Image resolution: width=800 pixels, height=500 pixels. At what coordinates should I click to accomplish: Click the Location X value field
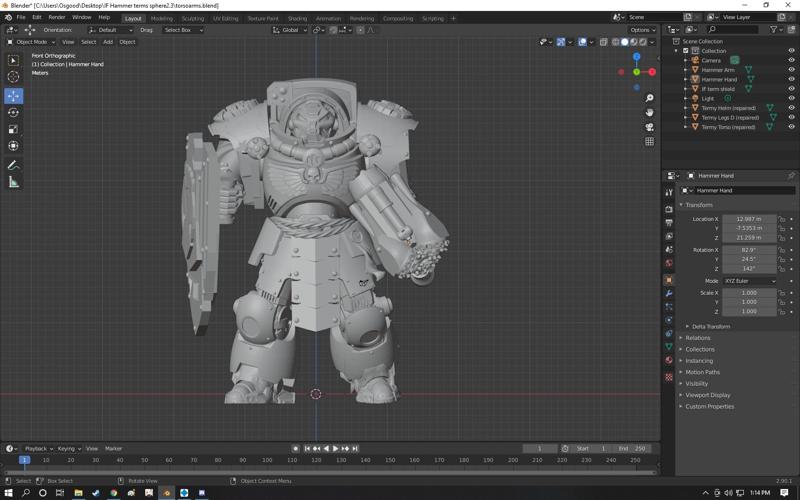(749, 218)
